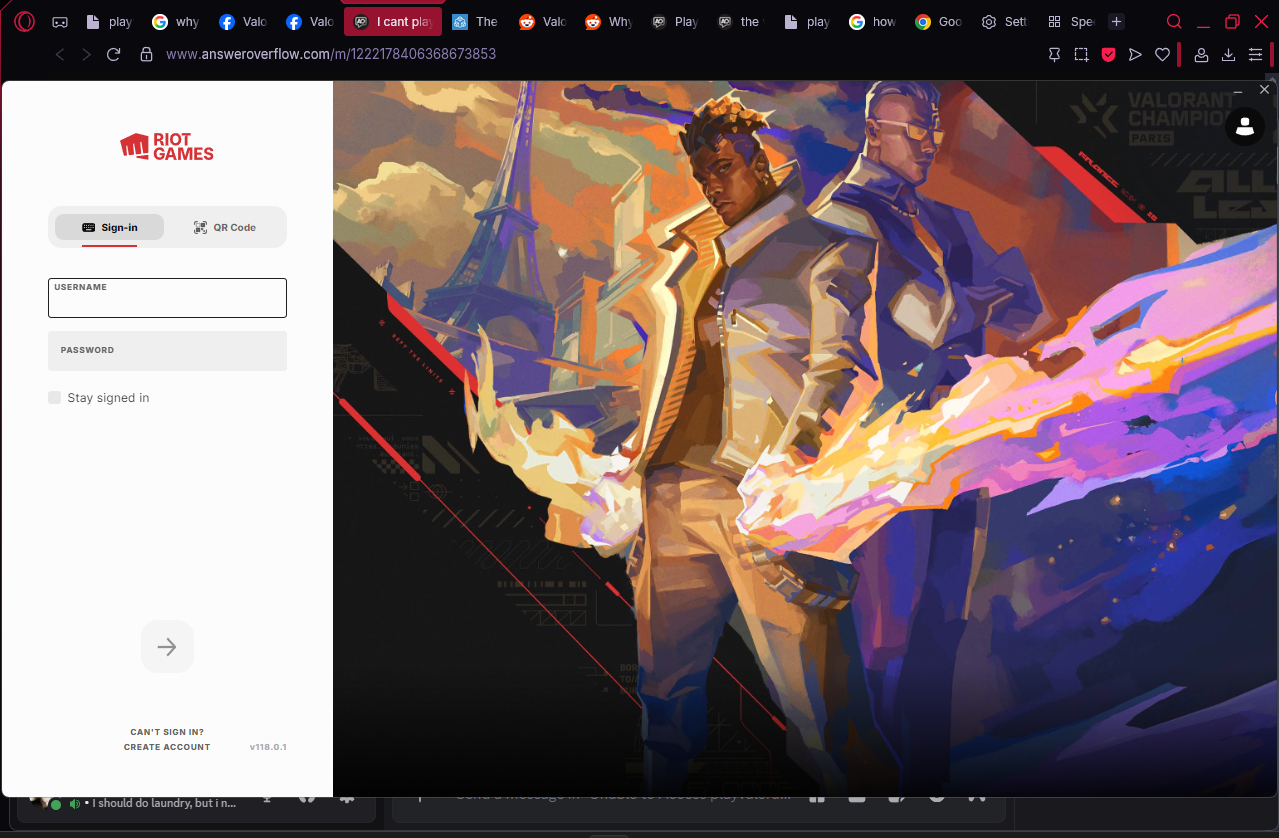Open the GX Corner controller icon
Image resolution: width=1279 pixels, height=838 pixels.
pyautogui.click(x=60, y=22)
